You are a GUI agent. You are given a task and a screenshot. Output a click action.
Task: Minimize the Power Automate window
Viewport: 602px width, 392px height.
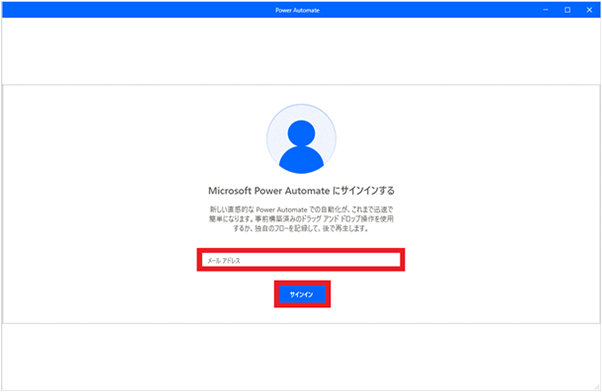pyautogui.click(x=546, y=10)
